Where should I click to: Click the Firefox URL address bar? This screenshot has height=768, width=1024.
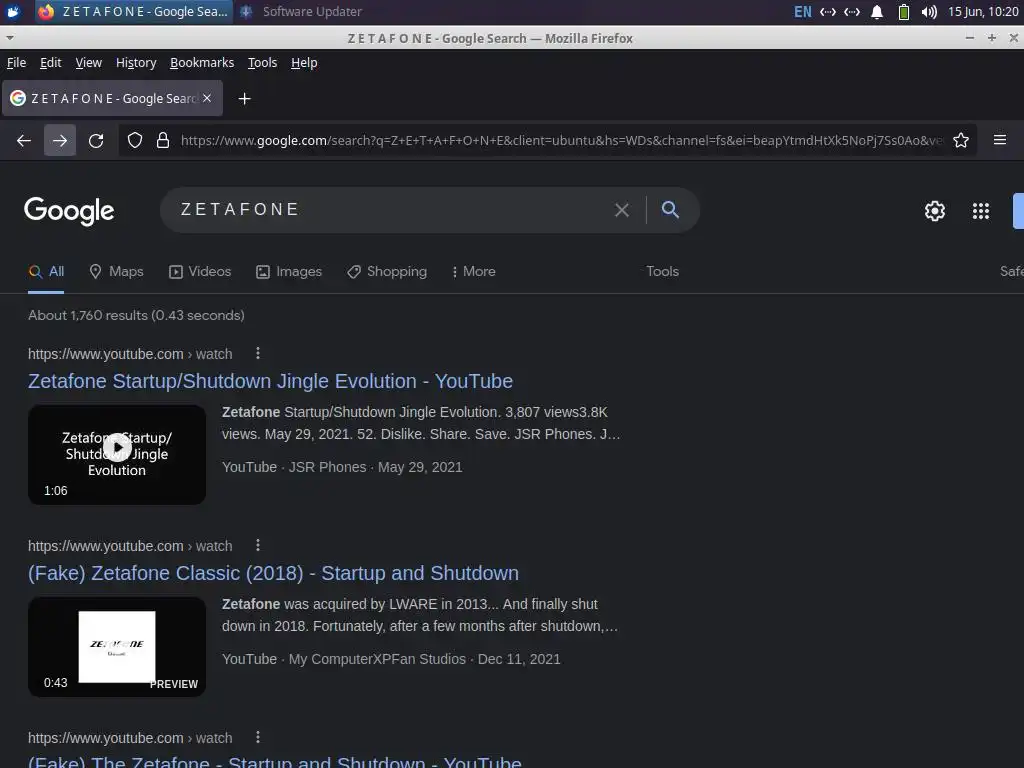coord(562,140)
